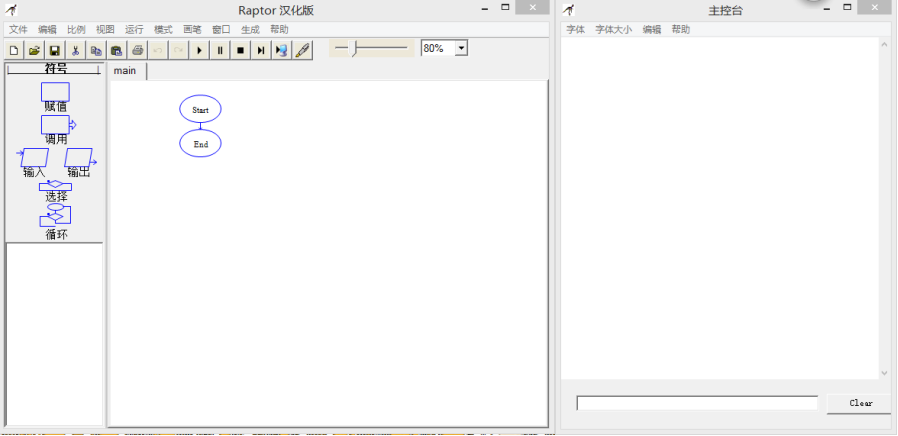Open the 帮助 menu in Raptor

click(x=279, y=29)
